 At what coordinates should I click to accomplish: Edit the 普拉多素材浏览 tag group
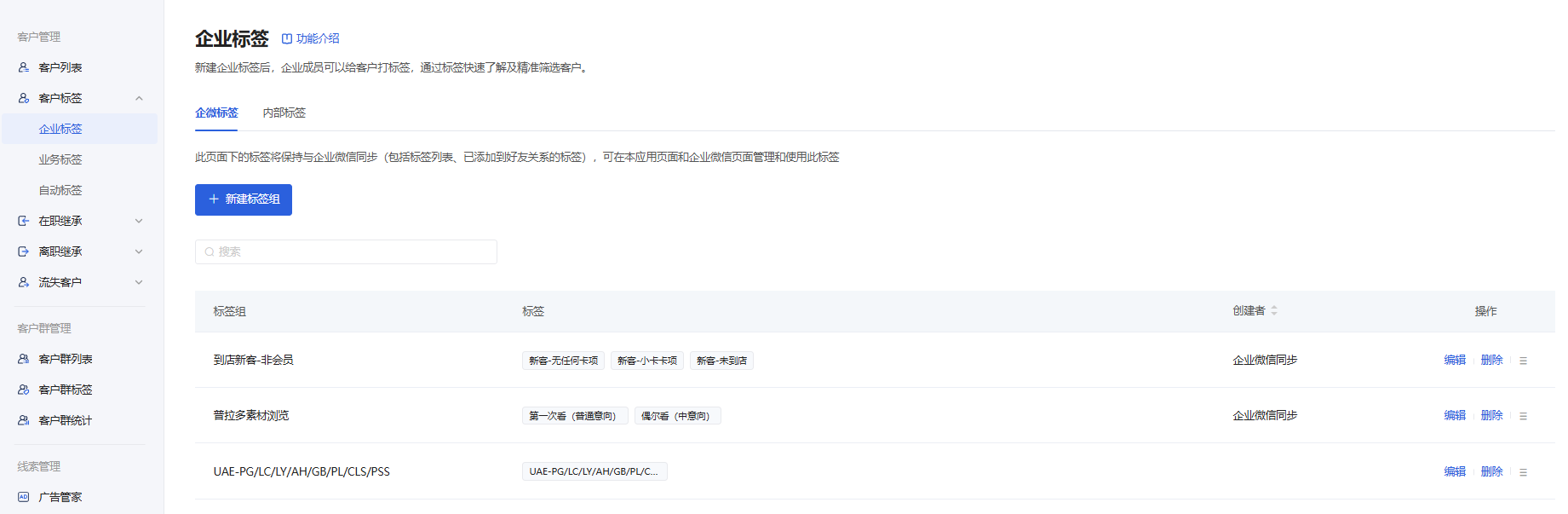pos(1455,415)
